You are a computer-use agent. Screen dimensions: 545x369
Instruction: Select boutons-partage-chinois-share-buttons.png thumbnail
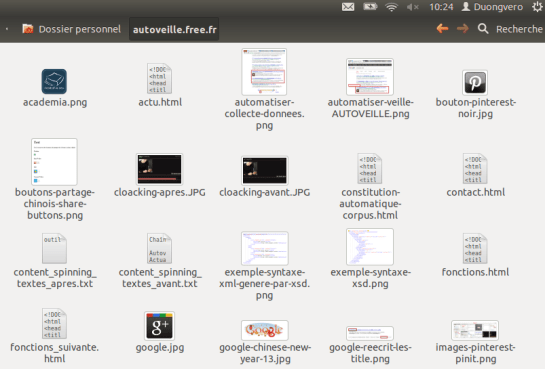54,162
